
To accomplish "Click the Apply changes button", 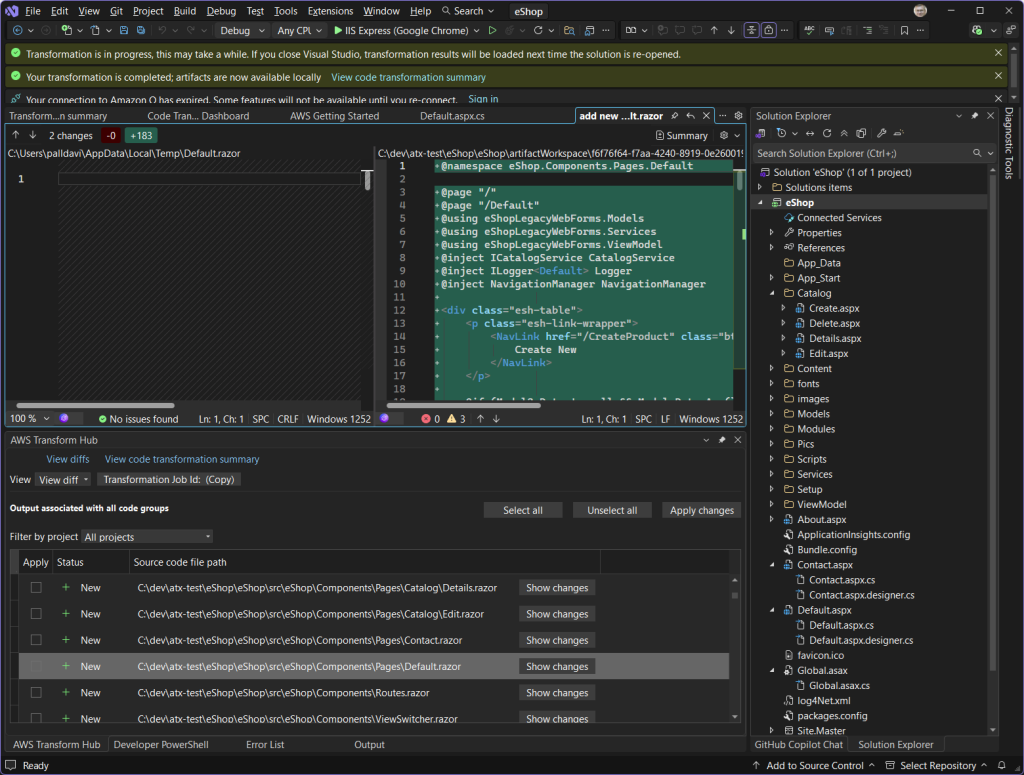I will pos(701,510).
